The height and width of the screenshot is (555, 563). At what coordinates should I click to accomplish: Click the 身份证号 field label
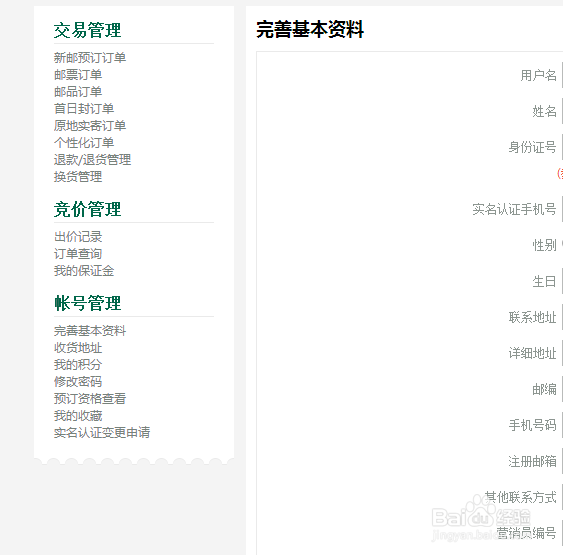(532, 147)
